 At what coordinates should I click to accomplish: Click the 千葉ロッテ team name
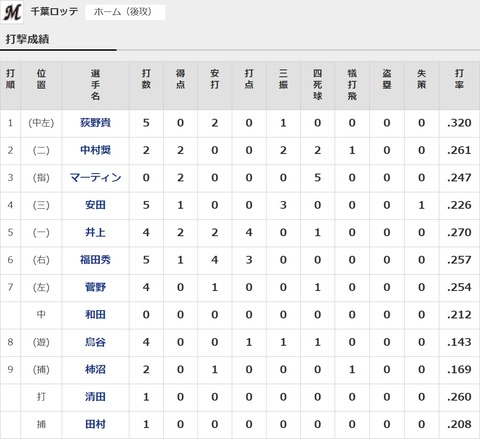tap(54, 12)
